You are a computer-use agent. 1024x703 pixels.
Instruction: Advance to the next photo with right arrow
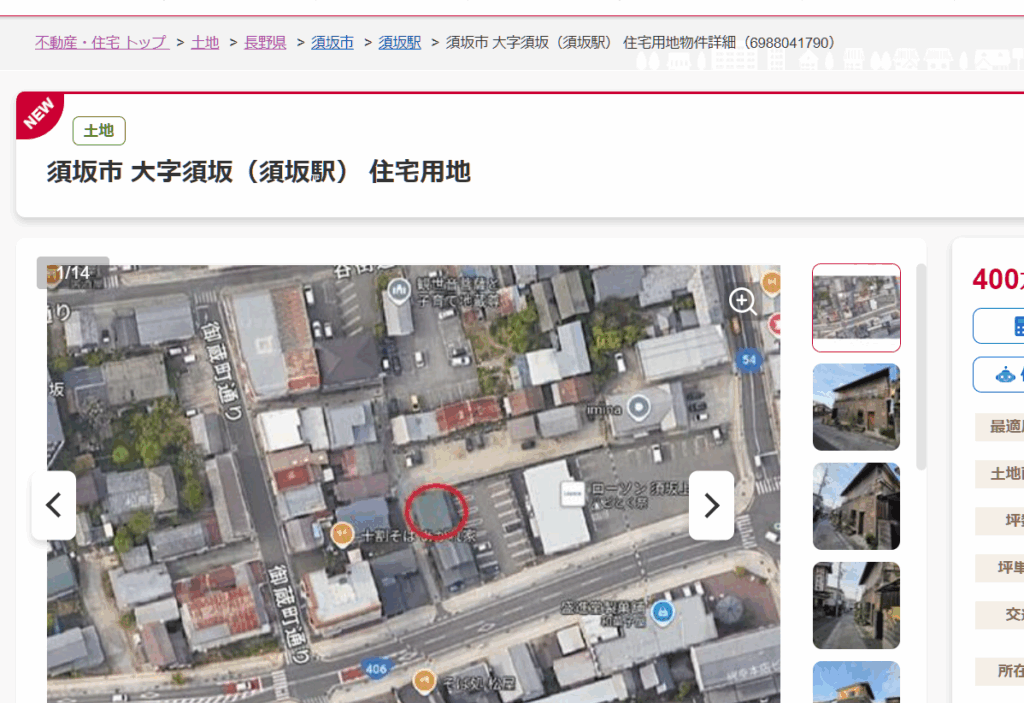[711, 505]
